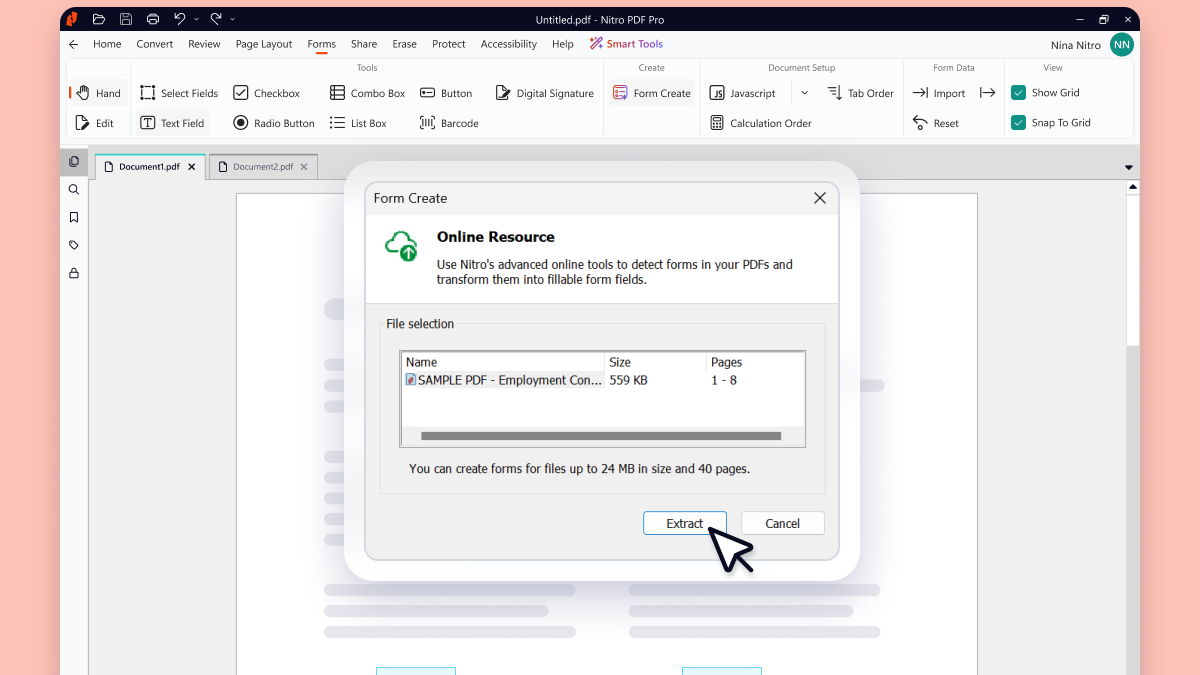The image size is (1200, 675).
Task: Open the Convert ribbon tab
Action: pyautogui.click(x=155, y=44)
